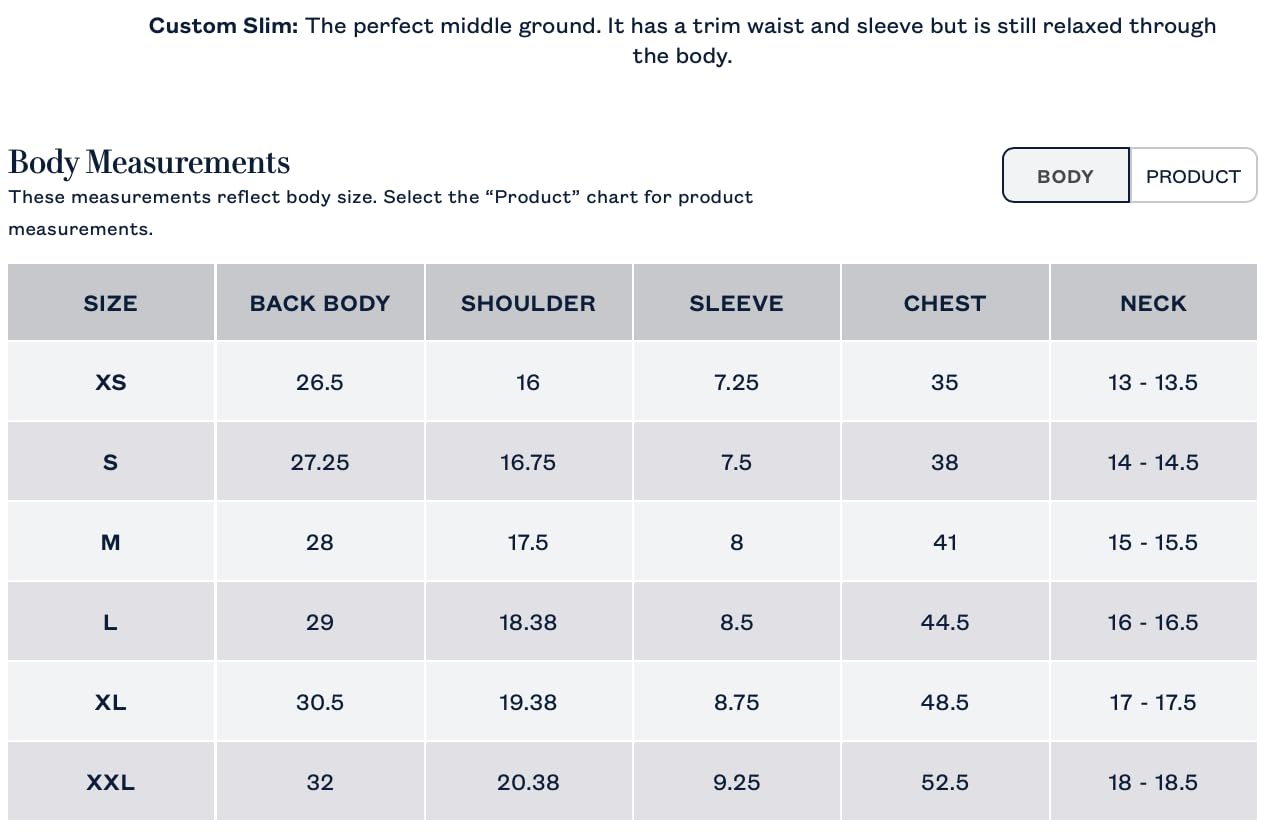1272x836 pixels.
Task: Click the SLEEVE column header
Action: tap(736, 303)
